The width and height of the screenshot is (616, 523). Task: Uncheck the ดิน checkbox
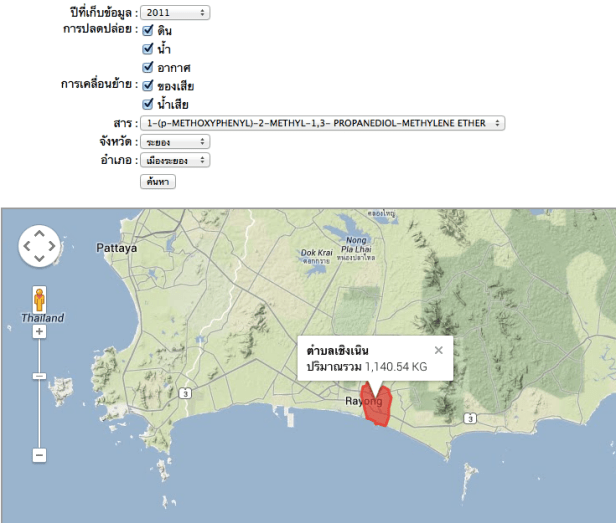coord(148,30)
